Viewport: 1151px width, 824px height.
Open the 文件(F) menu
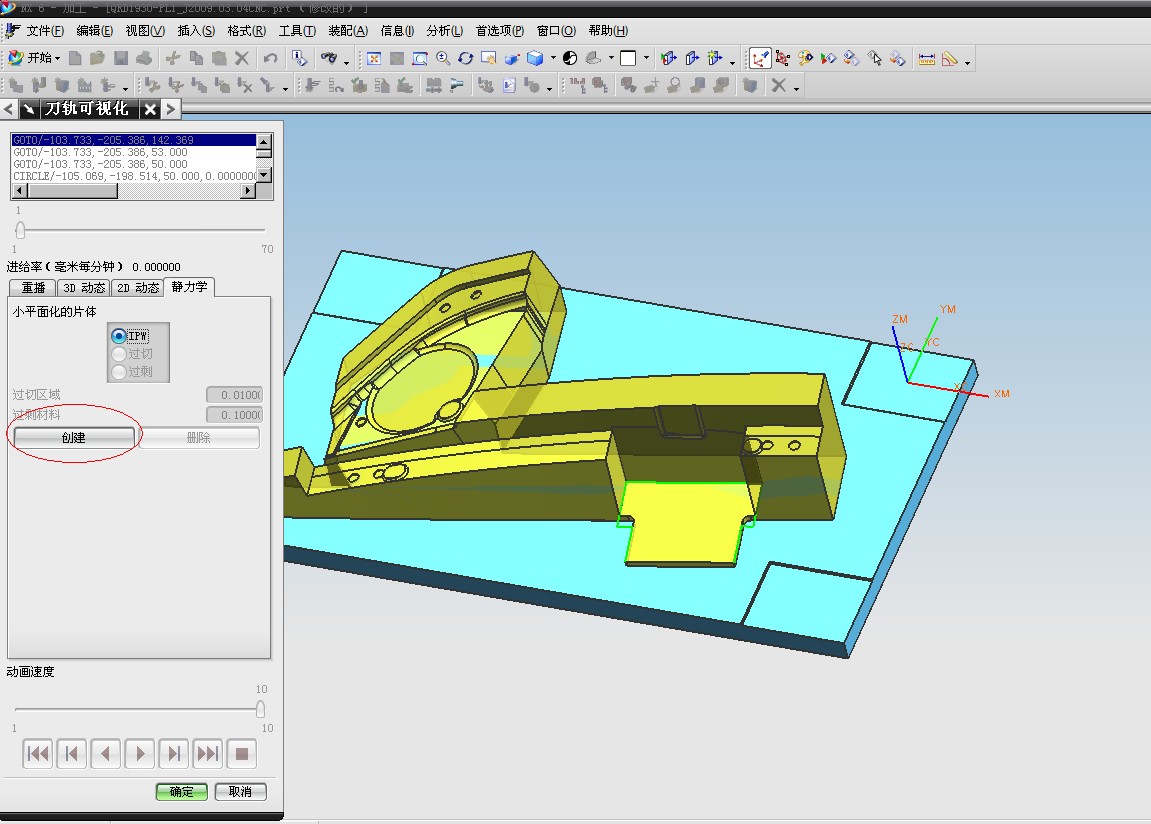click(x=45, y=31)
